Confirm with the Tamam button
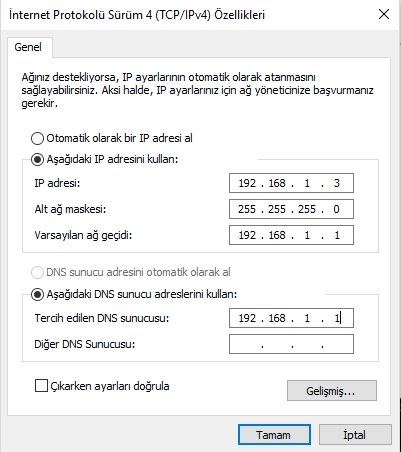This screenshot has width=401, height=452. click(x=274, y=435)
